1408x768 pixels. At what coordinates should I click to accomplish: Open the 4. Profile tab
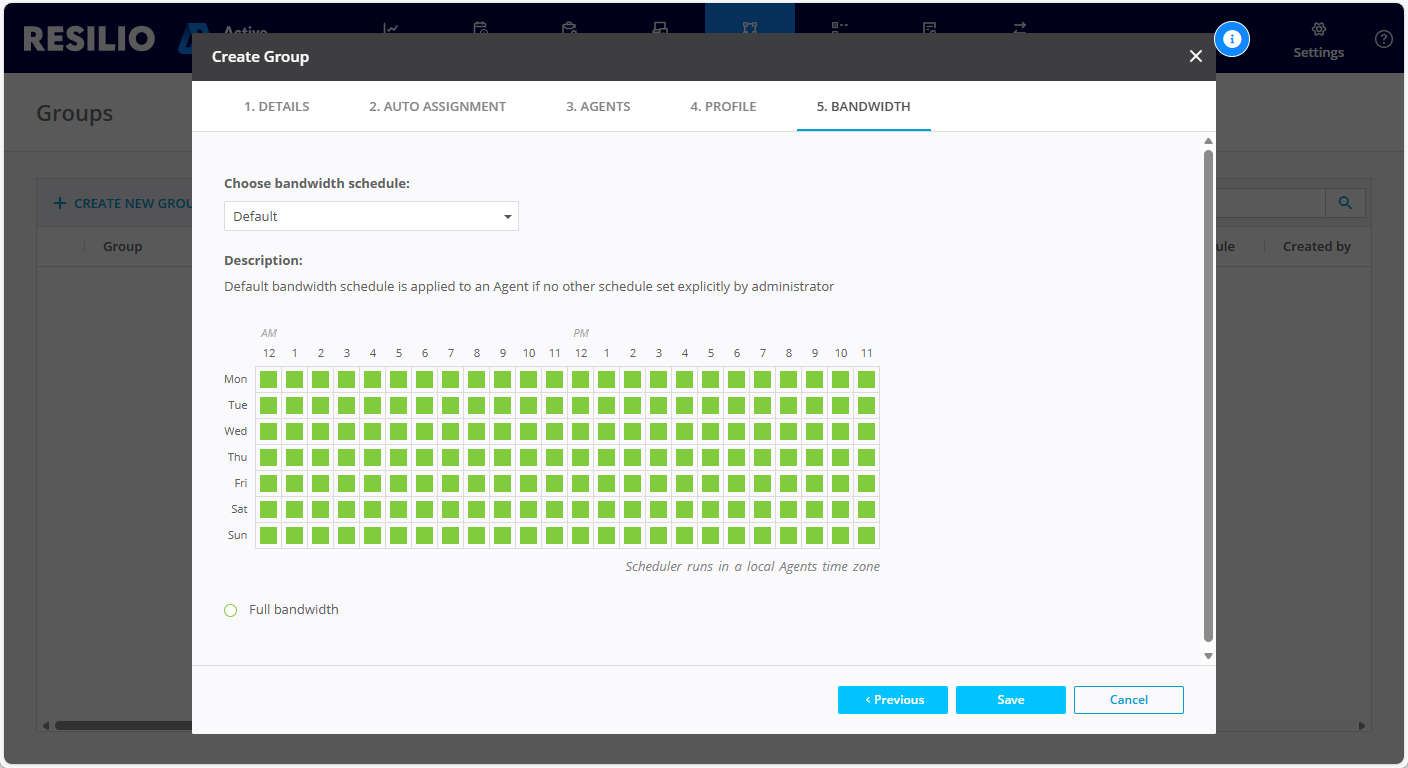(x=722, y=106)
